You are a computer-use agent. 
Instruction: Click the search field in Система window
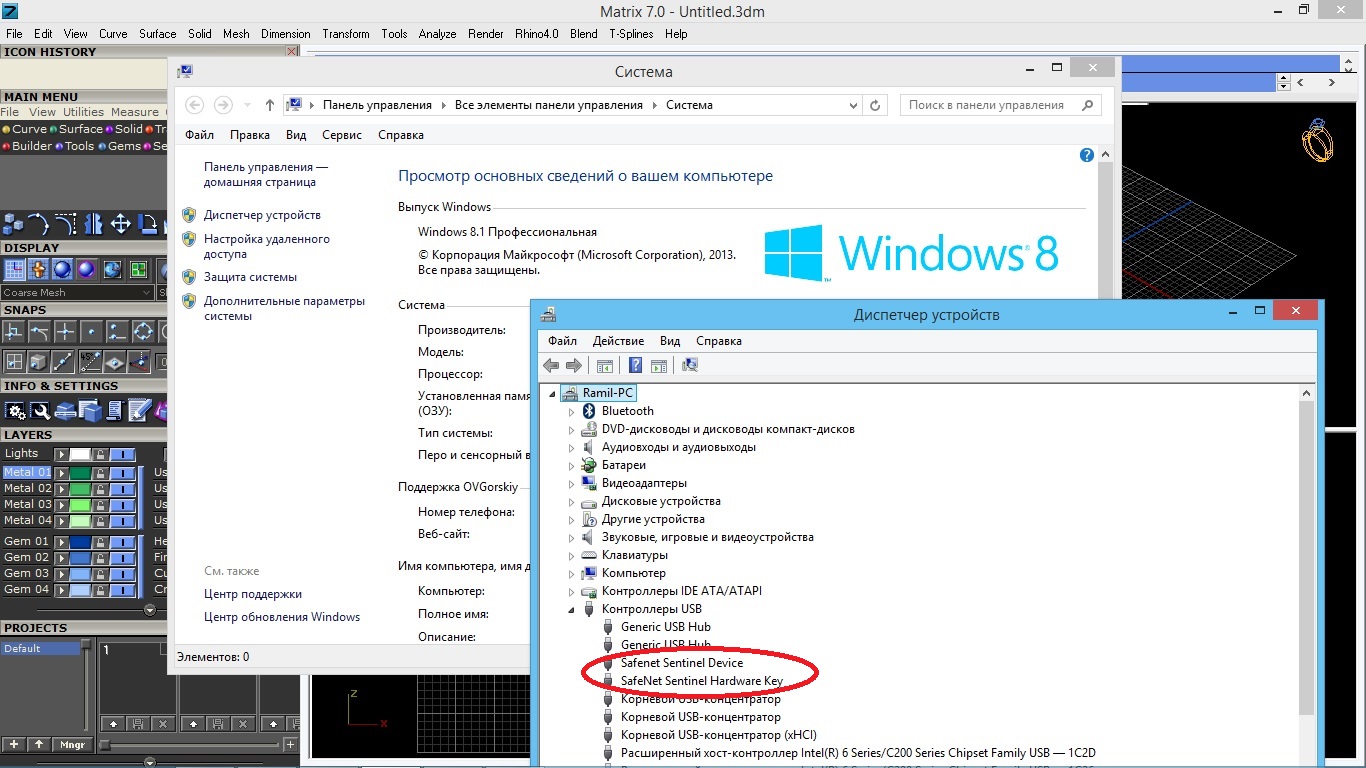click(1000, 105)
